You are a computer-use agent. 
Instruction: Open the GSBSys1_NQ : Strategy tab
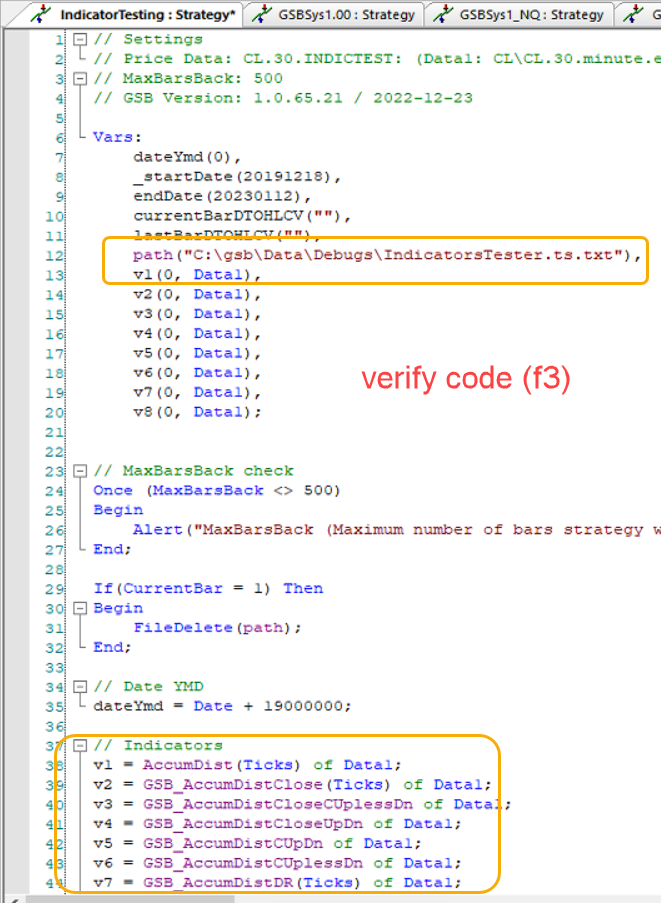click(531, 14)
